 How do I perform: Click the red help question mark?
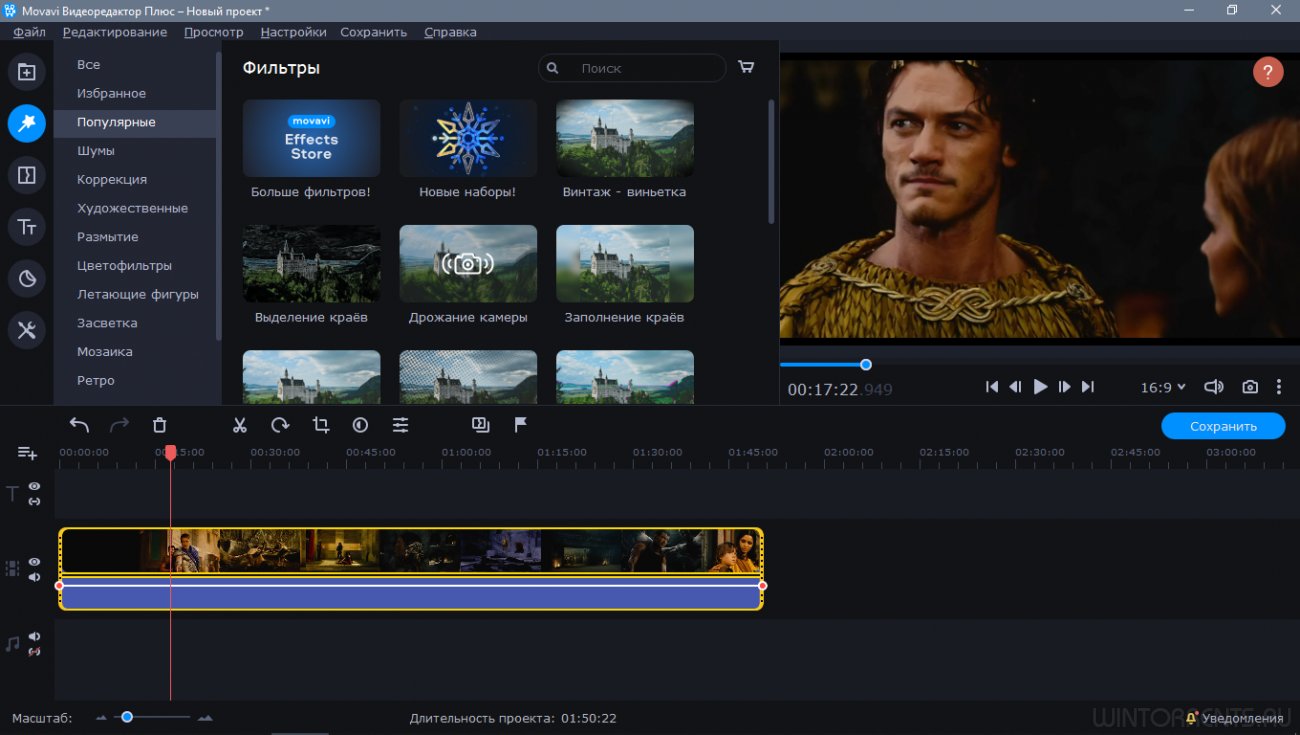1268,72
